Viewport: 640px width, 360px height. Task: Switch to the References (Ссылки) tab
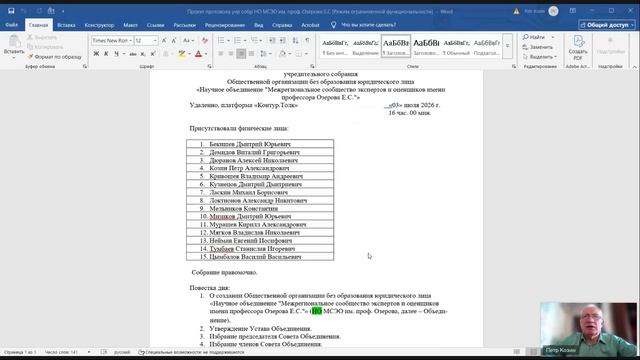pos(156,25)
